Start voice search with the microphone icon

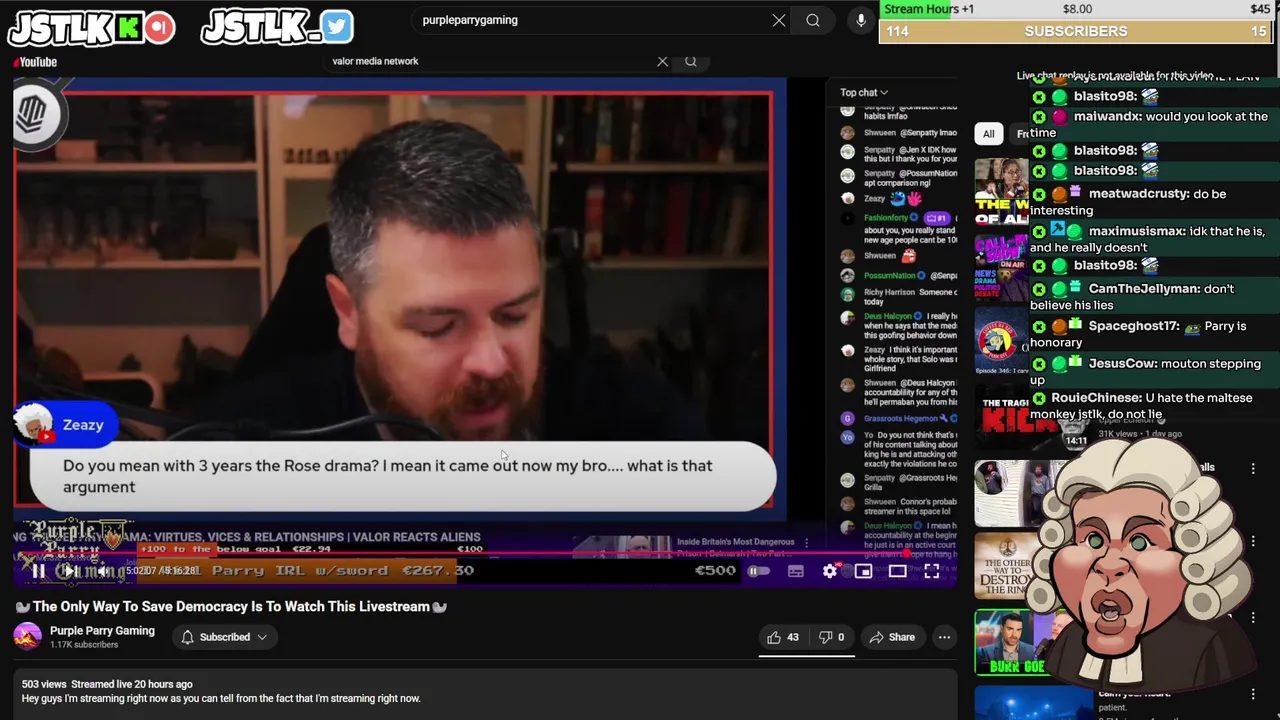(861, 20)
